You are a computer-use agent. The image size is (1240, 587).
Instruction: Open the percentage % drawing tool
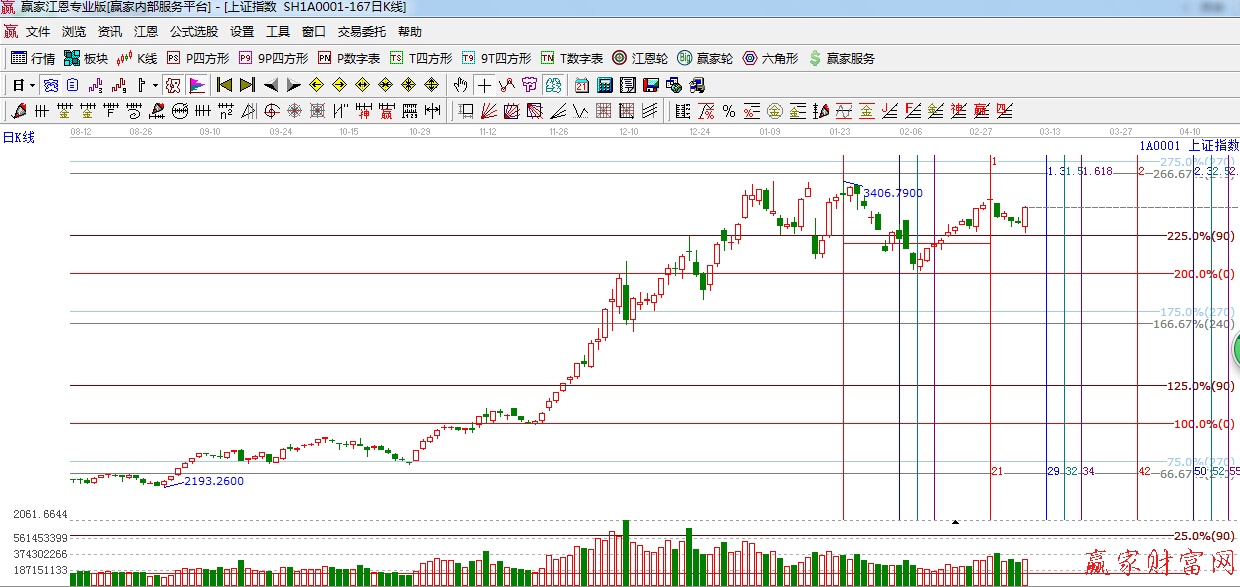728,112
